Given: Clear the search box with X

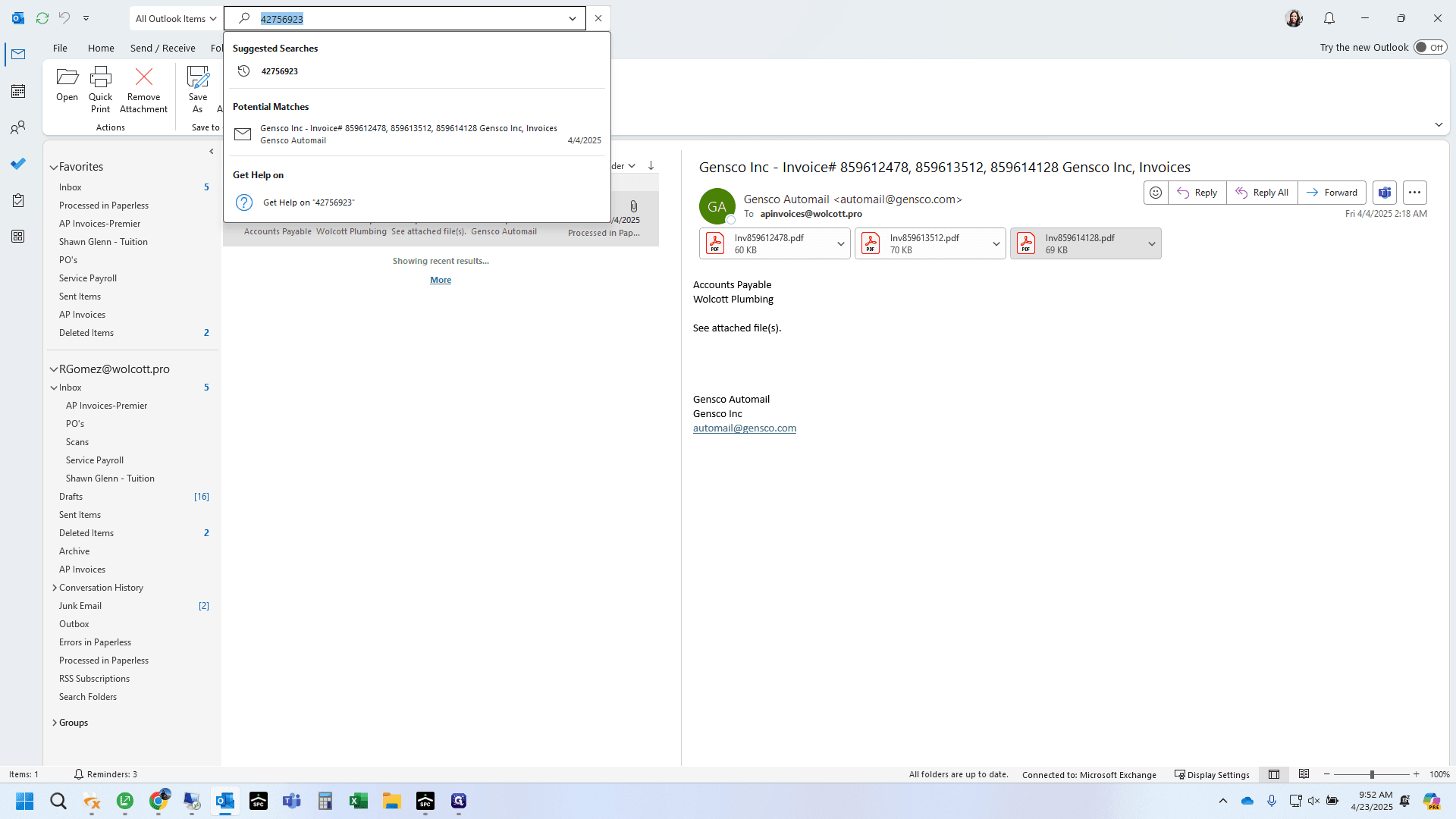Looking at the screenshot, I should pos(598,18).
